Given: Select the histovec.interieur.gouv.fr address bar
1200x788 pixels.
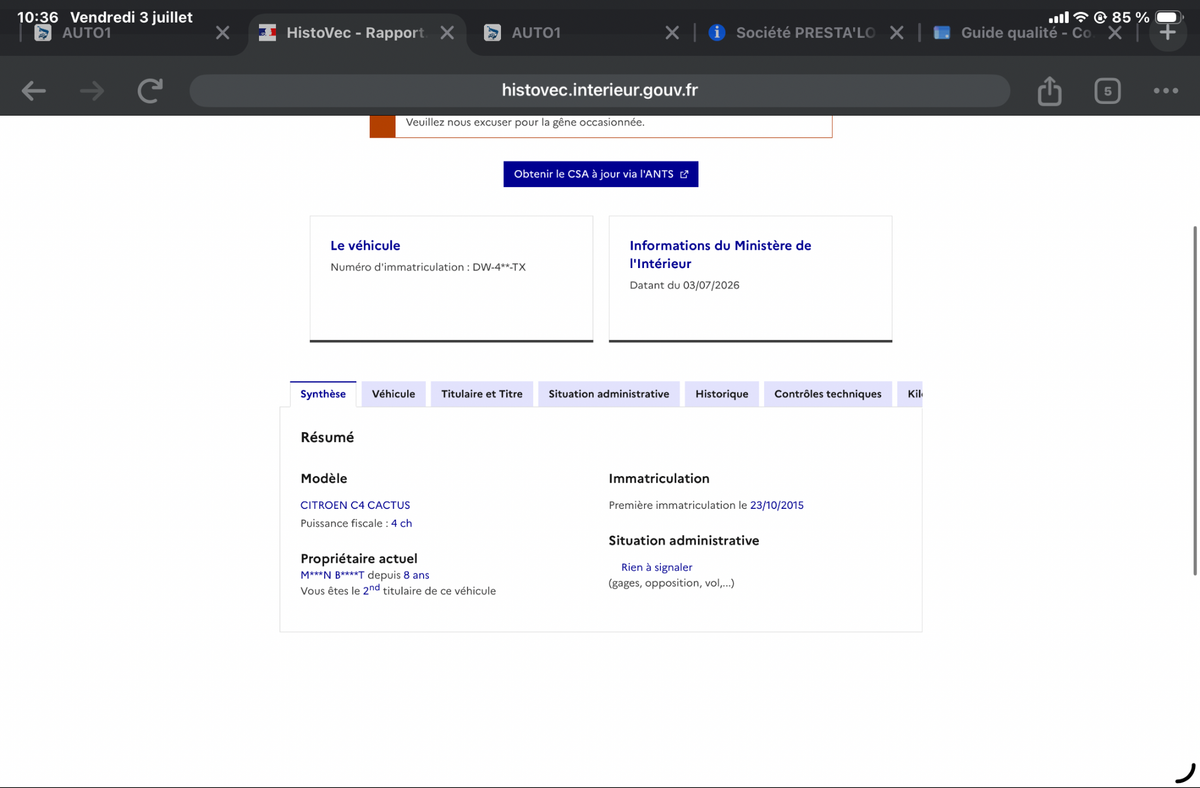Looking at the screenshot, I should pyautogui.click(x=599, y=91).
